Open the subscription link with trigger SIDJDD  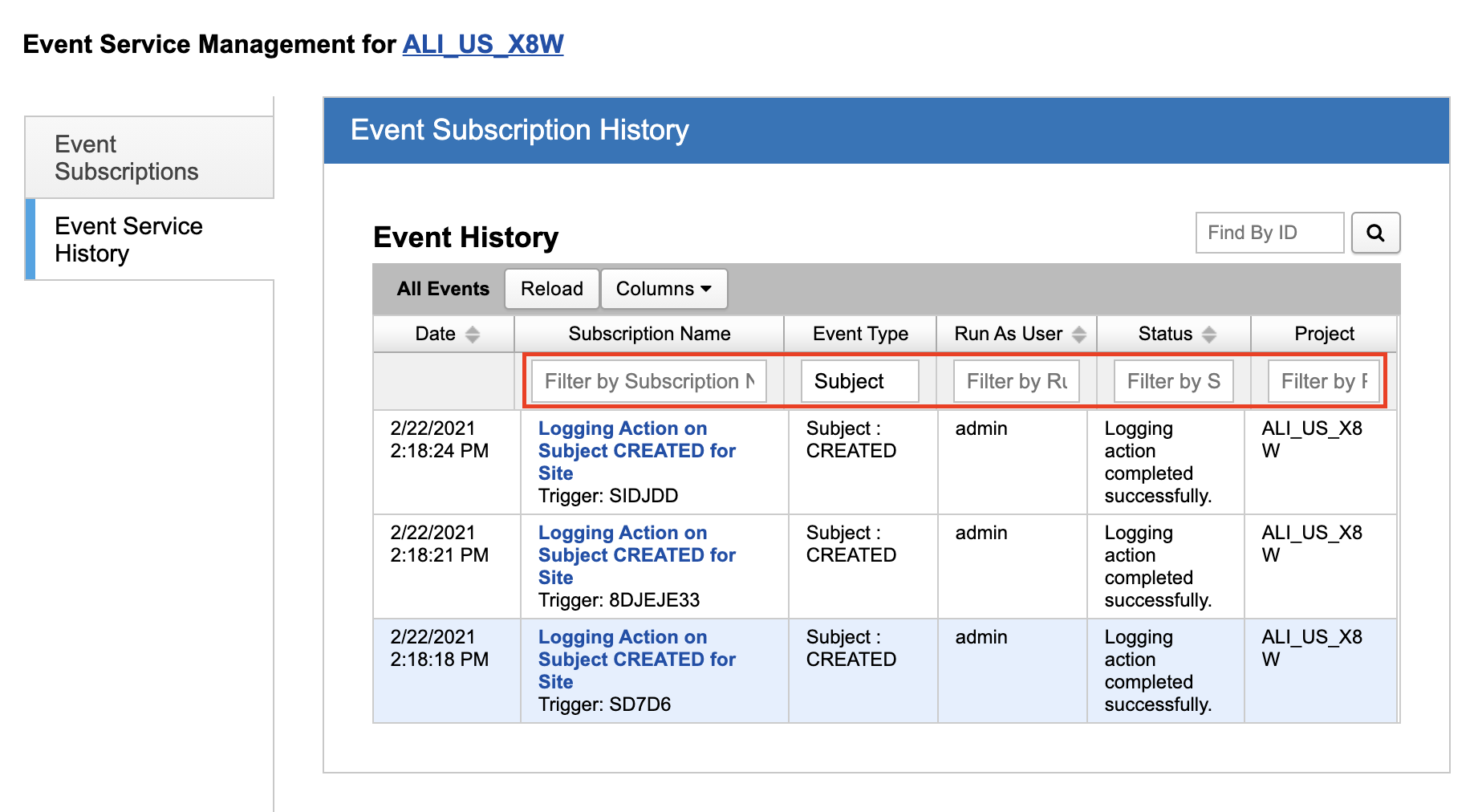coord(636,451)
